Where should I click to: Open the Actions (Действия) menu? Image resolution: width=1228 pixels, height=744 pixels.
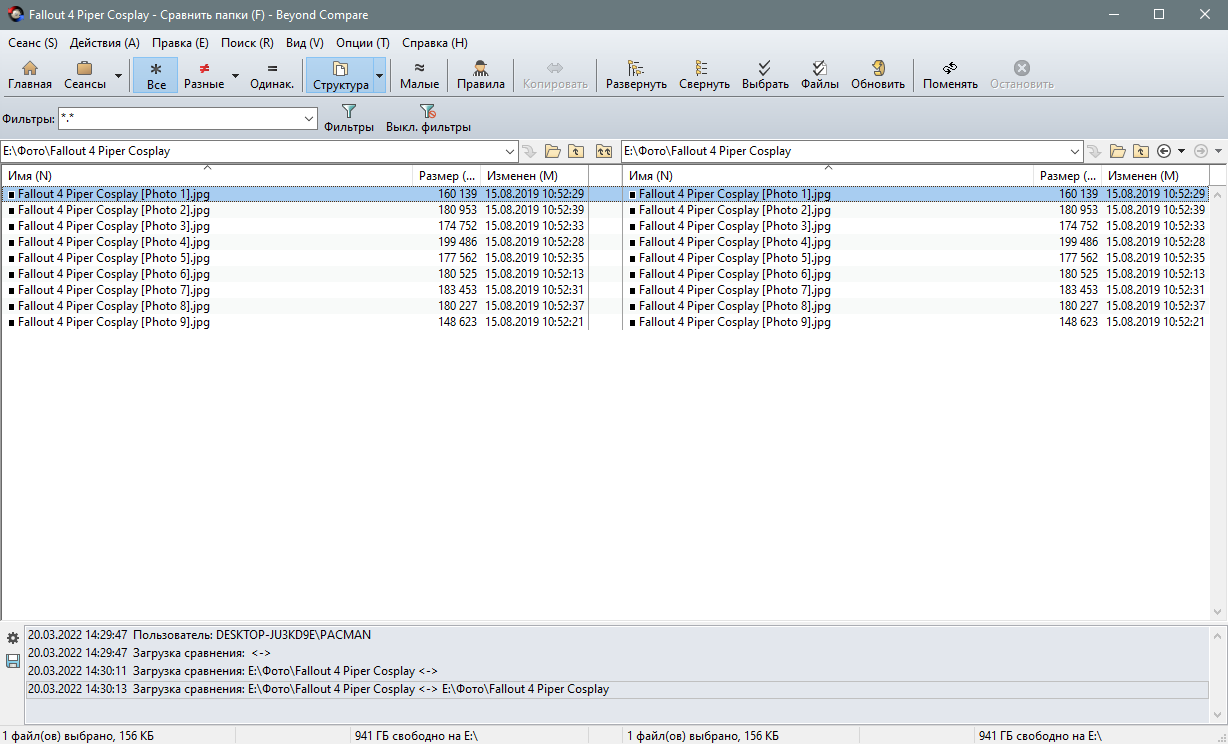click(104, 43)
